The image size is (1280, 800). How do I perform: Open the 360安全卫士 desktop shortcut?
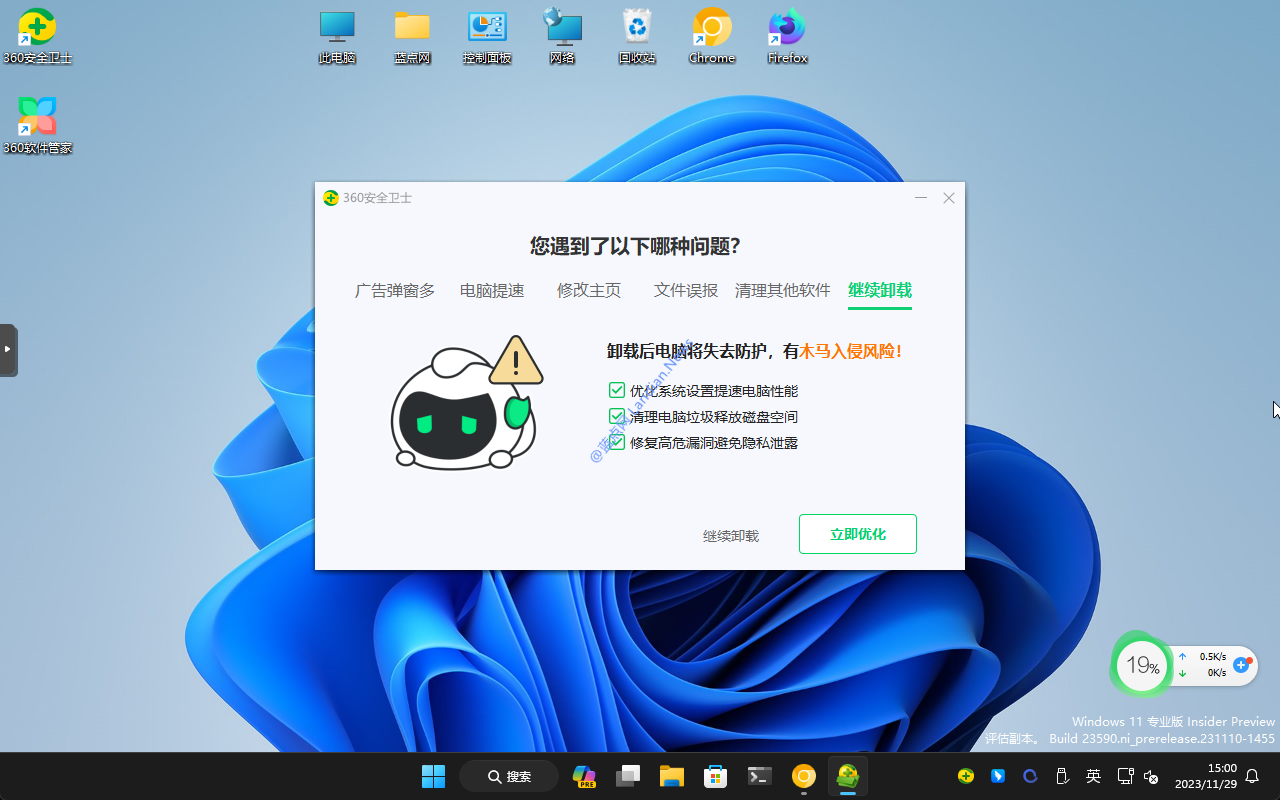[x=37, y=37]
